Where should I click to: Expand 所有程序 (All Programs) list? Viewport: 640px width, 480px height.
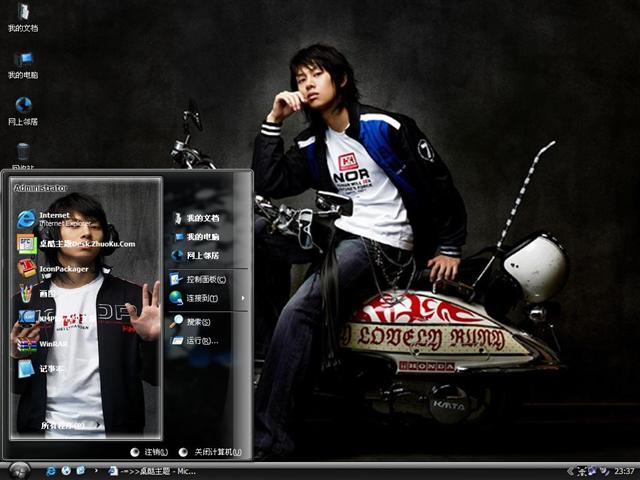71,425
